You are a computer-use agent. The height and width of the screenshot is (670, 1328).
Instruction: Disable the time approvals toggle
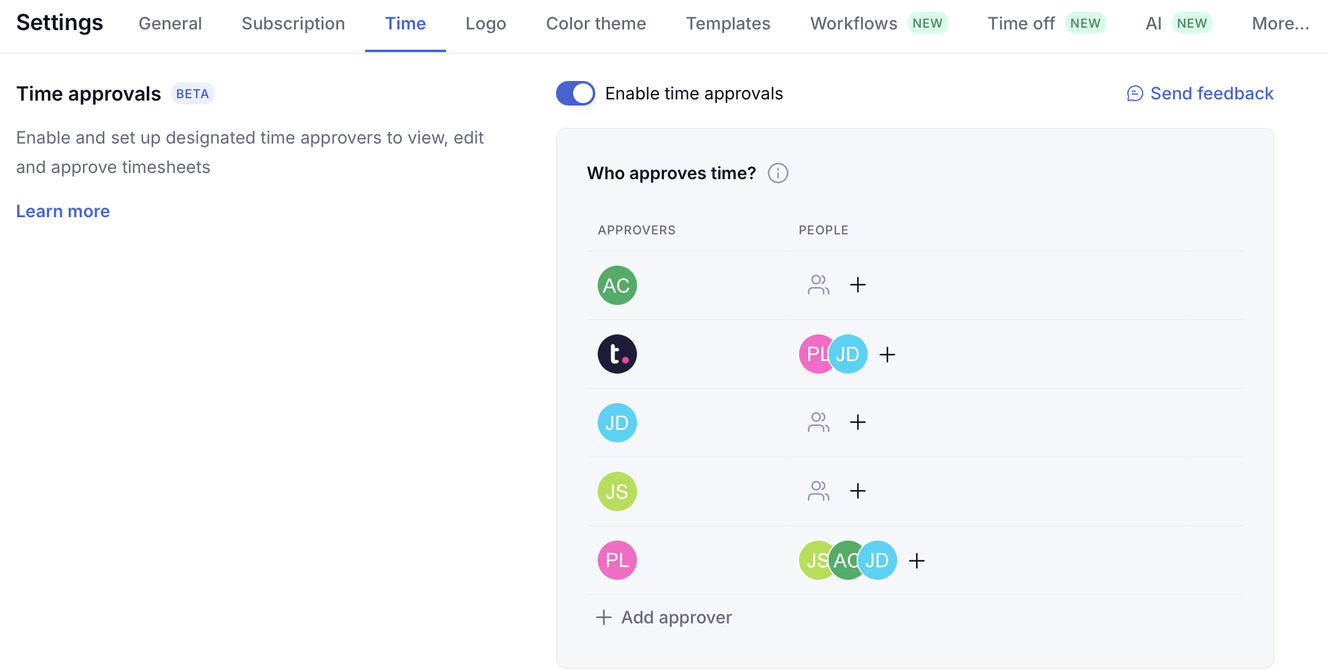click(575, 93)
